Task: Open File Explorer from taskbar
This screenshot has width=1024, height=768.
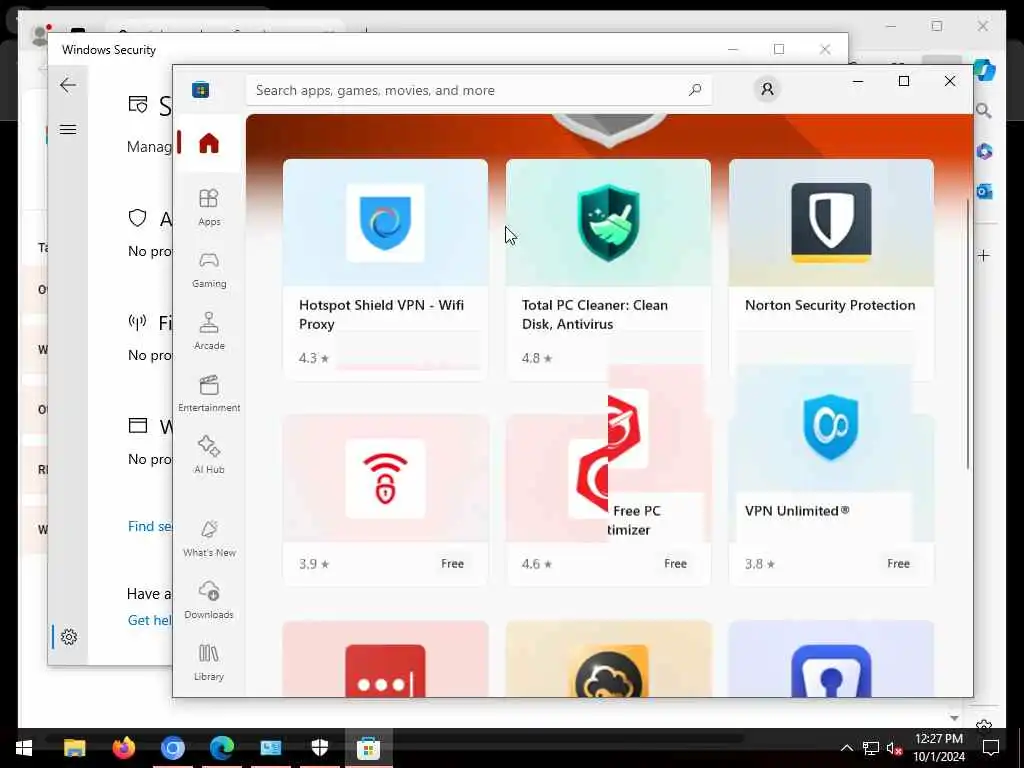Action: click(74, 748)
